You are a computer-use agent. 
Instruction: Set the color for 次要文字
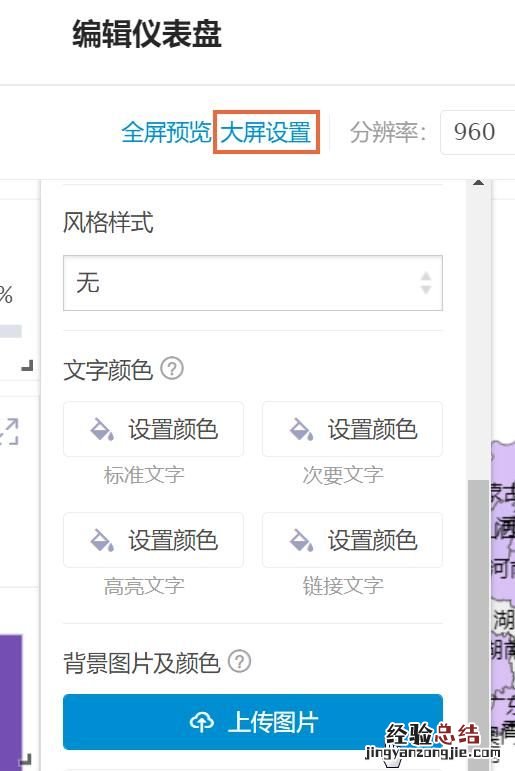352,429
